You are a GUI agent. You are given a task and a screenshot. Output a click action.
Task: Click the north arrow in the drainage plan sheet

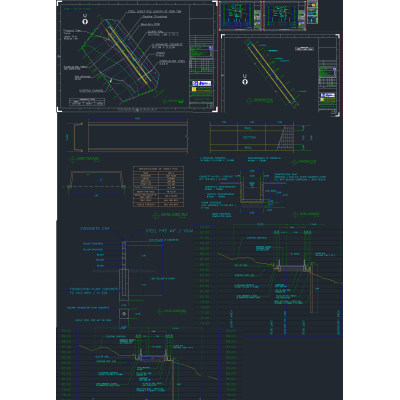245,79
